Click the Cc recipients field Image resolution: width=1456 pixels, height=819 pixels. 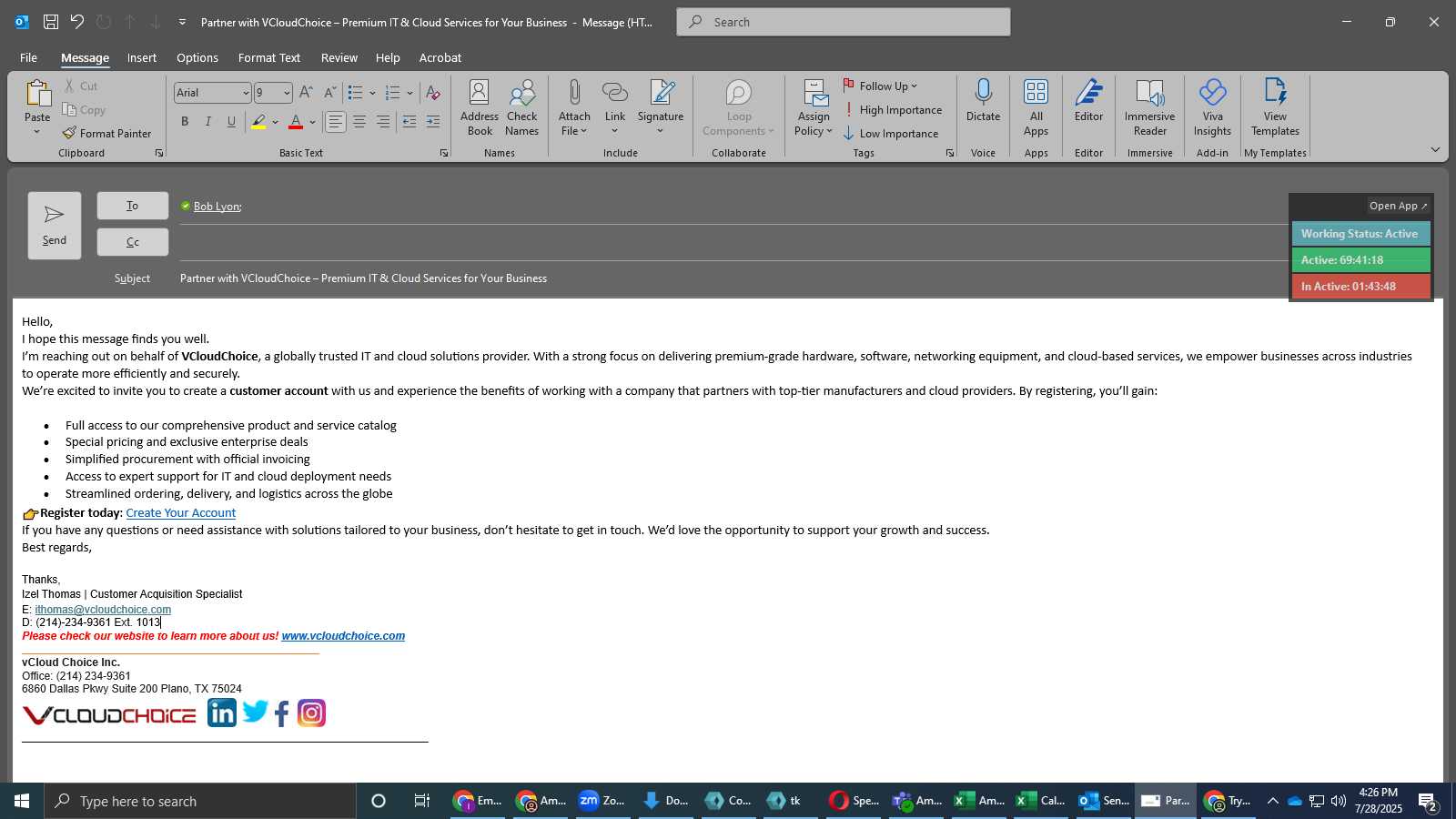[x=733, y=242]
